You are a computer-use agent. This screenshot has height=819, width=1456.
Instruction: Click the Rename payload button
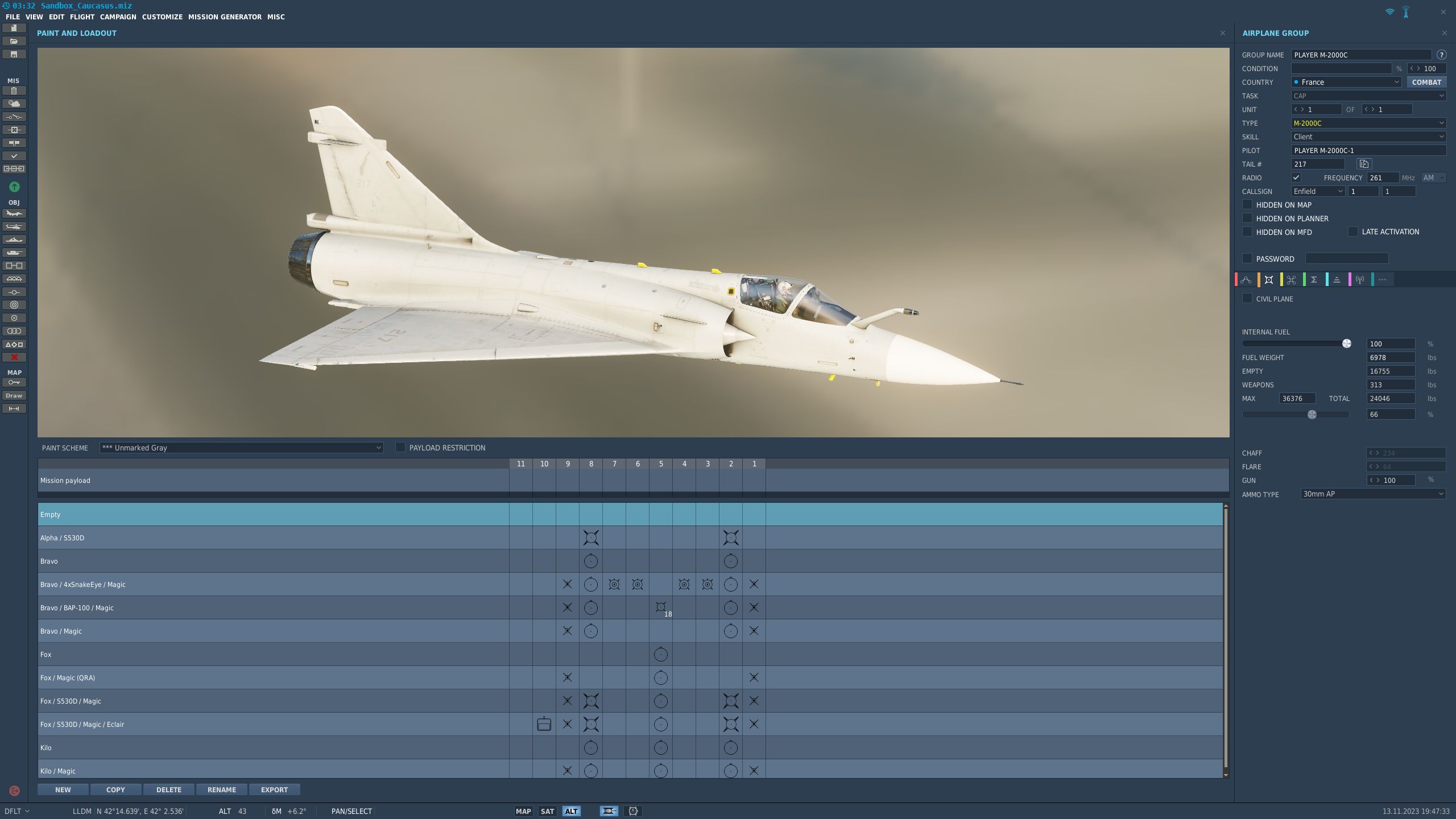tap(221, 790)
